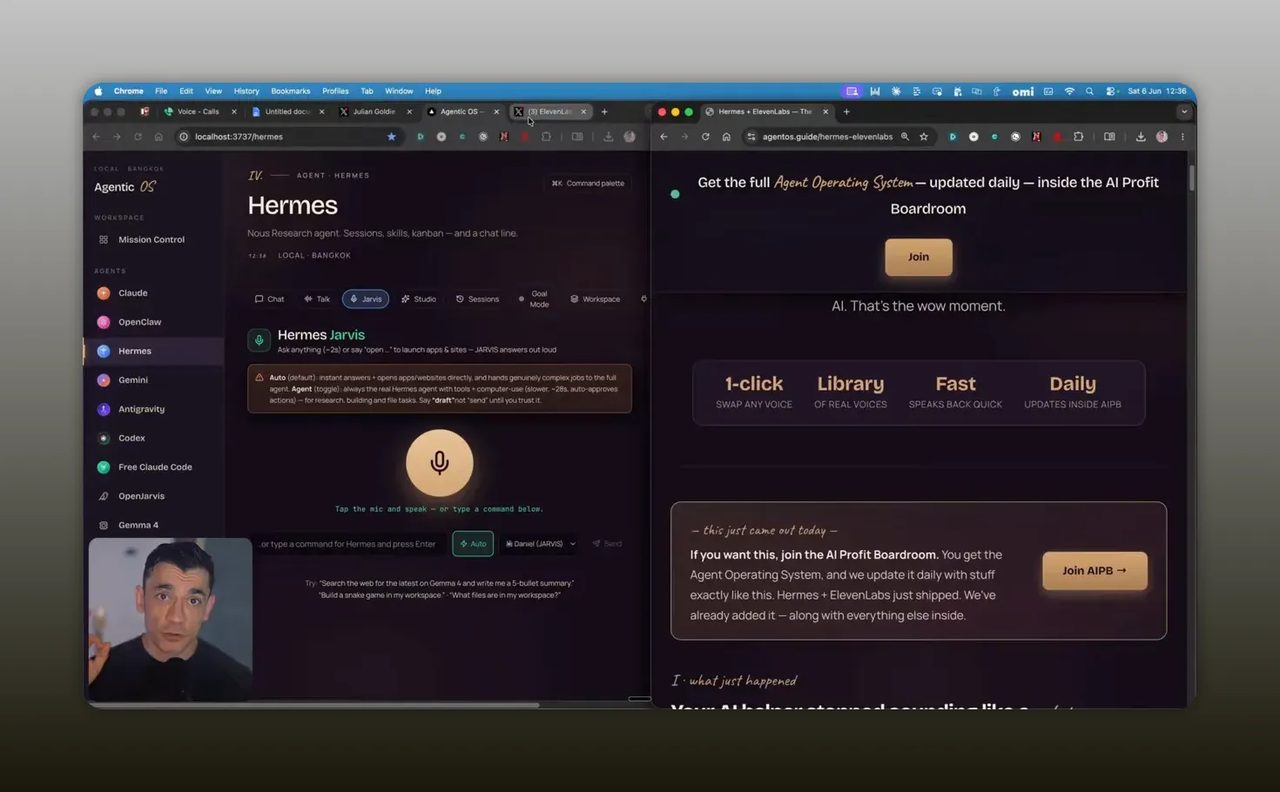This screenshot has width=1280, height=792.
Task: Open downloads in right Chrome window
Action: [1140, 136]
